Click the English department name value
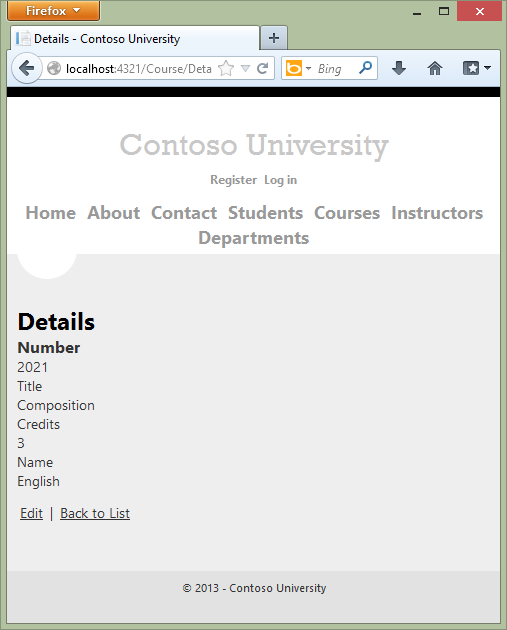This screenshot has width=507, height=630. [39, 481]
